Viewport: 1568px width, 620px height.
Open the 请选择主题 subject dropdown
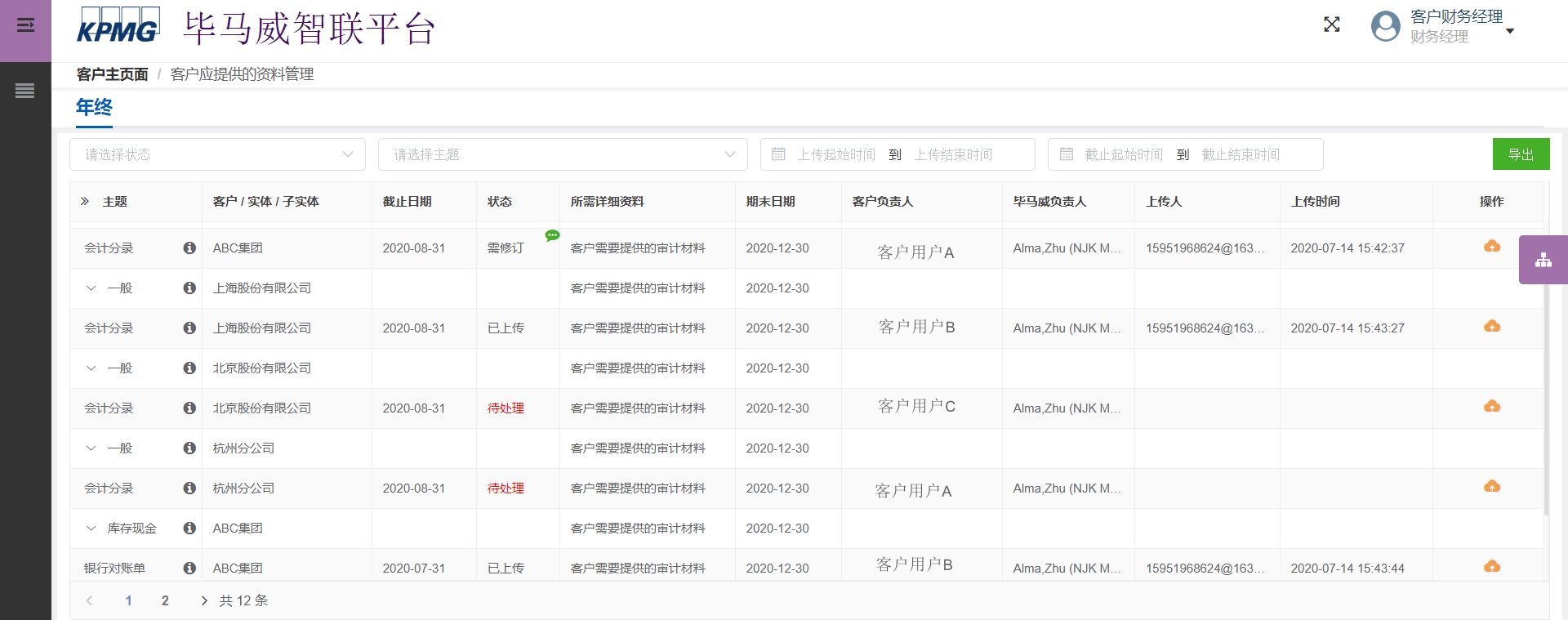pyautogui.click(x=563, y=154)
